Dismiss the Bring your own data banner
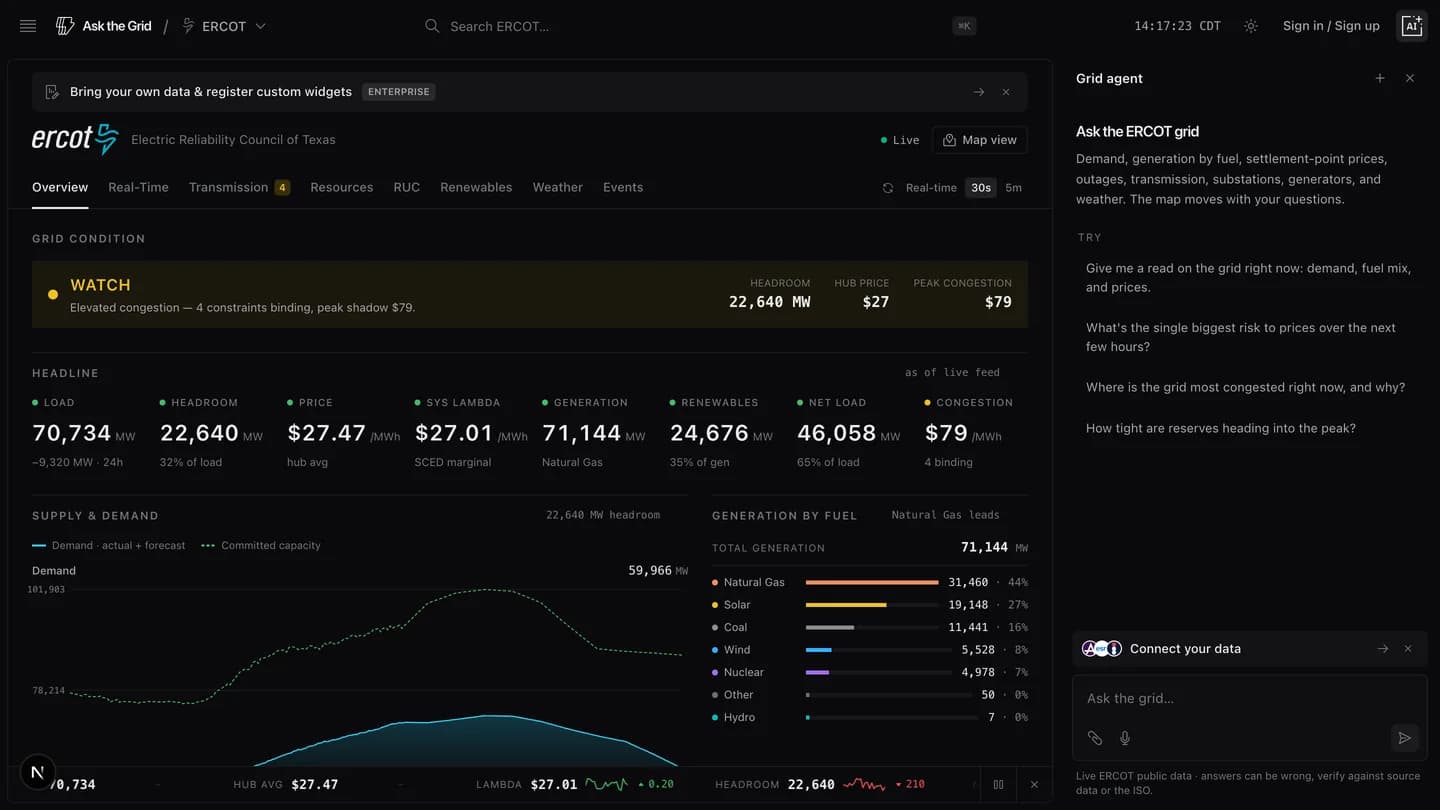This screenshot has height=810, width=1440. (x=1006, y=92)
